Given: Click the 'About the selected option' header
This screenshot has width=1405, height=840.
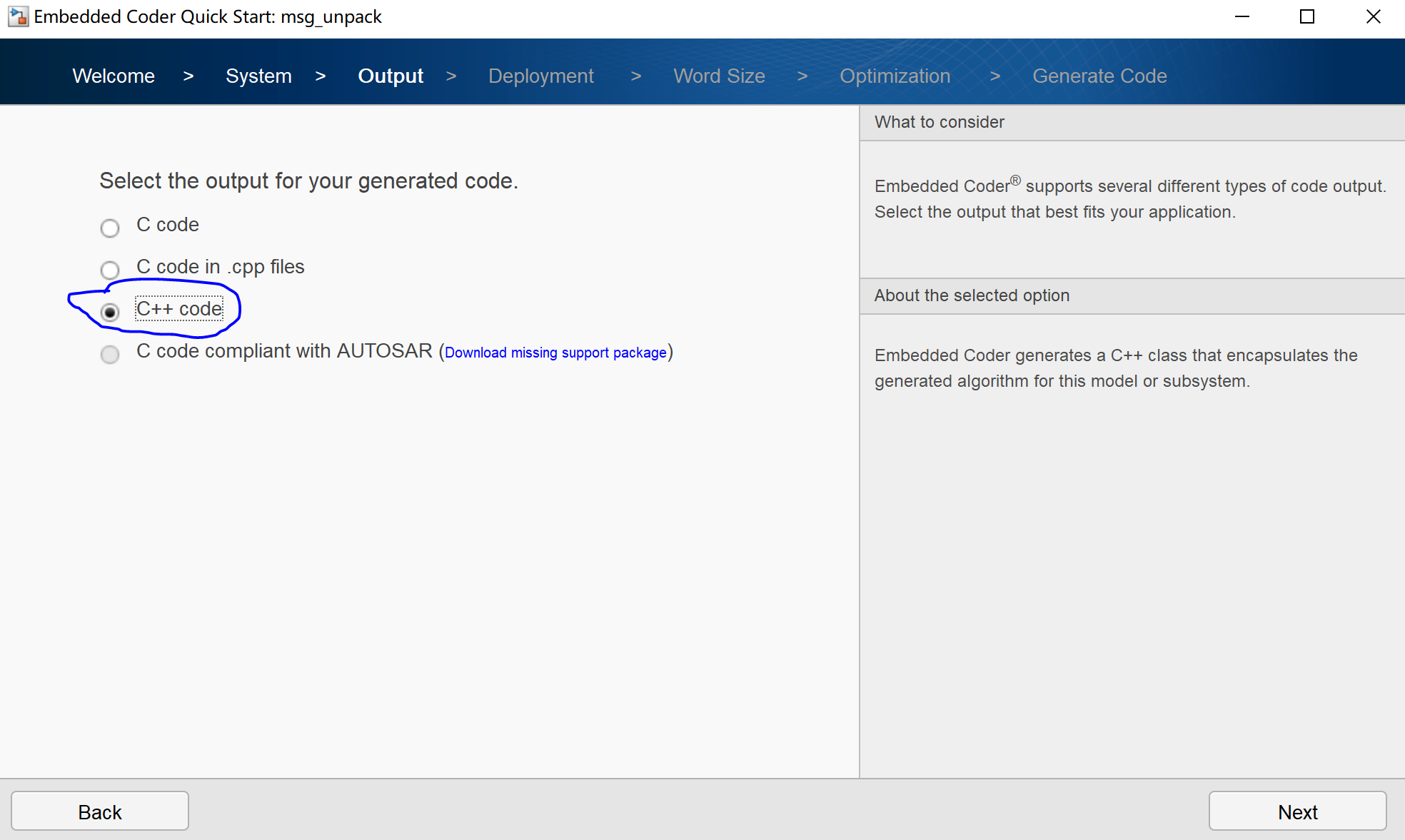Looking at the screenshot, I should pyautogui.click(x=1132, y=295).
